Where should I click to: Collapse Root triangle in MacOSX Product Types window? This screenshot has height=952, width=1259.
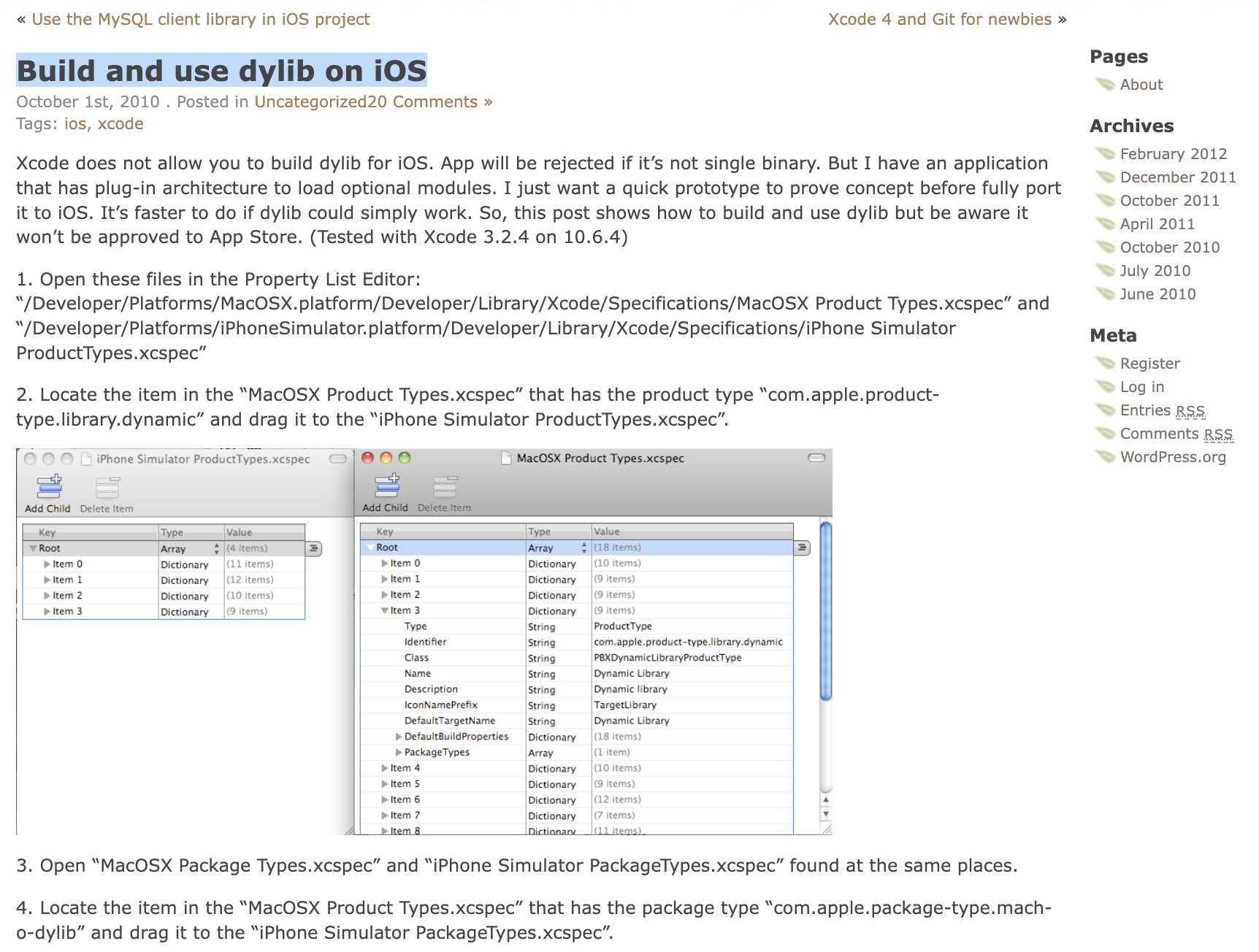click(370, 548)
